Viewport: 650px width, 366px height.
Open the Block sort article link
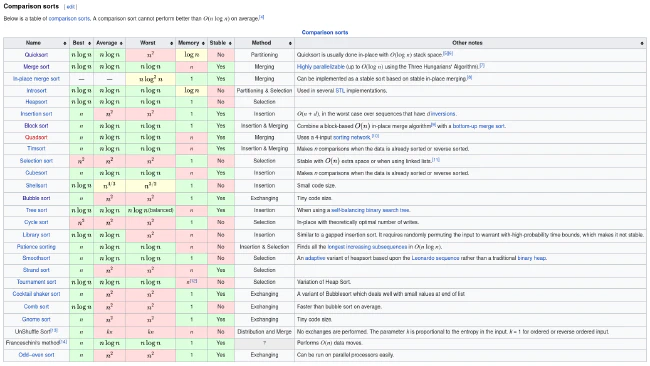(36, 126)
